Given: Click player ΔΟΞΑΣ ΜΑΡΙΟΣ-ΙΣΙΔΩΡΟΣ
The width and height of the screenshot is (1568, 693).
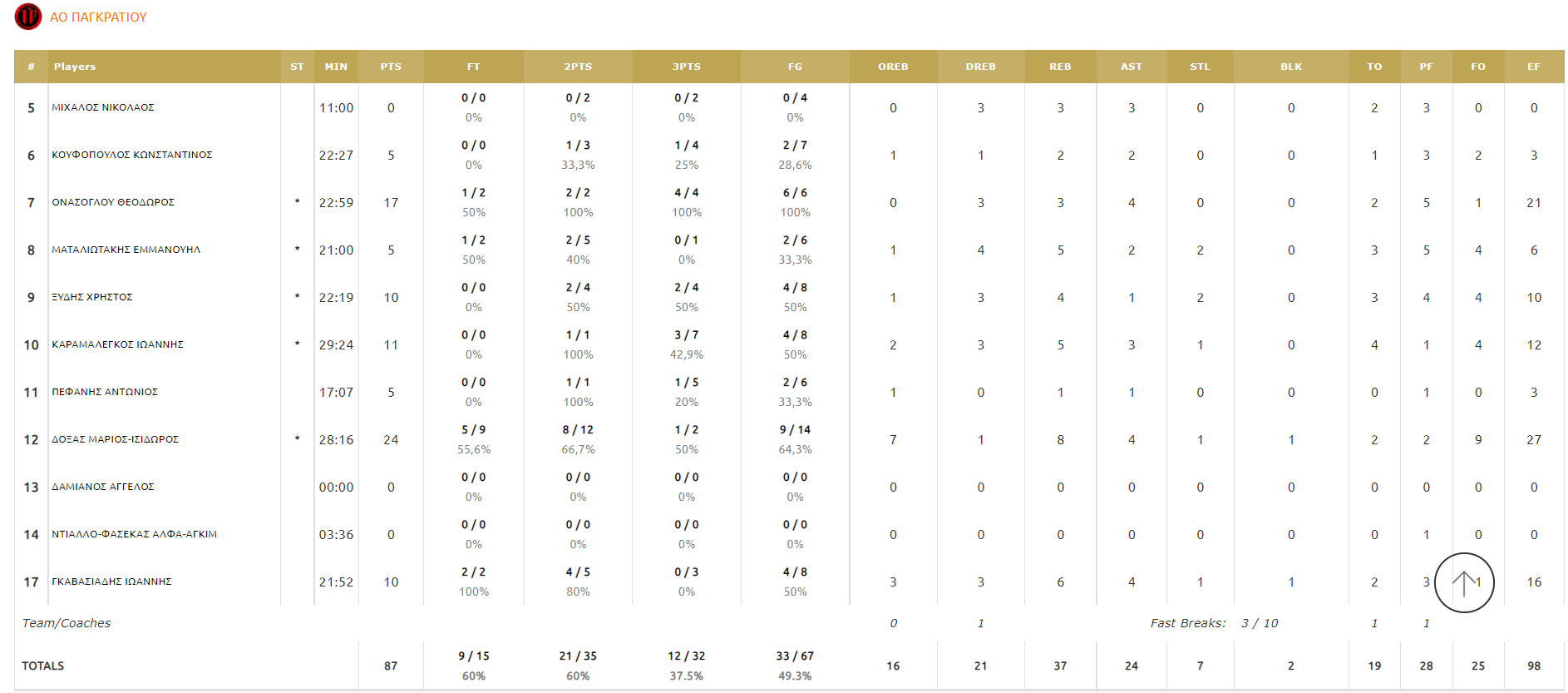Looking at the screenshot, I should coord(116,440).
